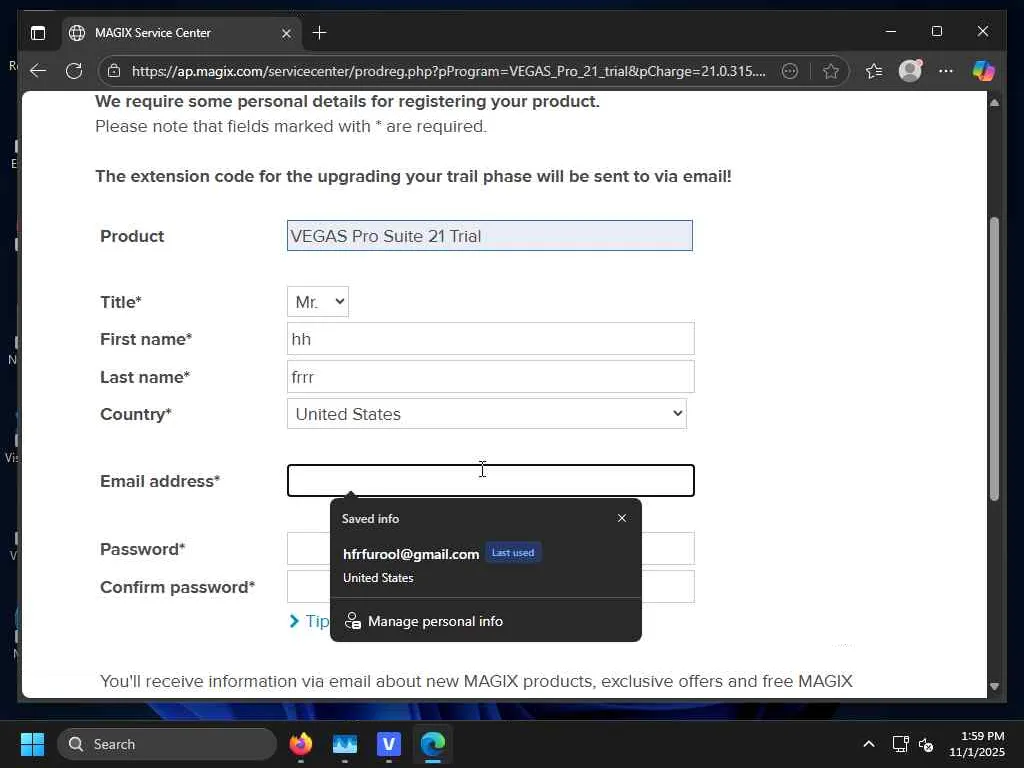Screen dimensions: 1024x768
Task: Add this page to favorites star
Action: pos(830,71)
